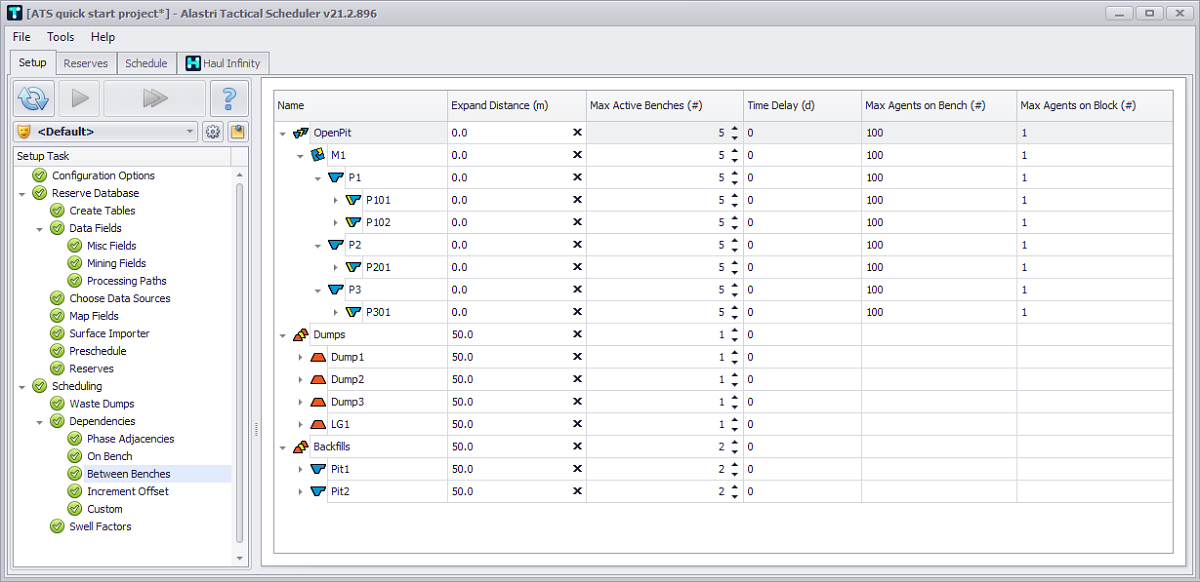Click the Pit1 backfill icon
1200x582 pixels.
point(318,469)
